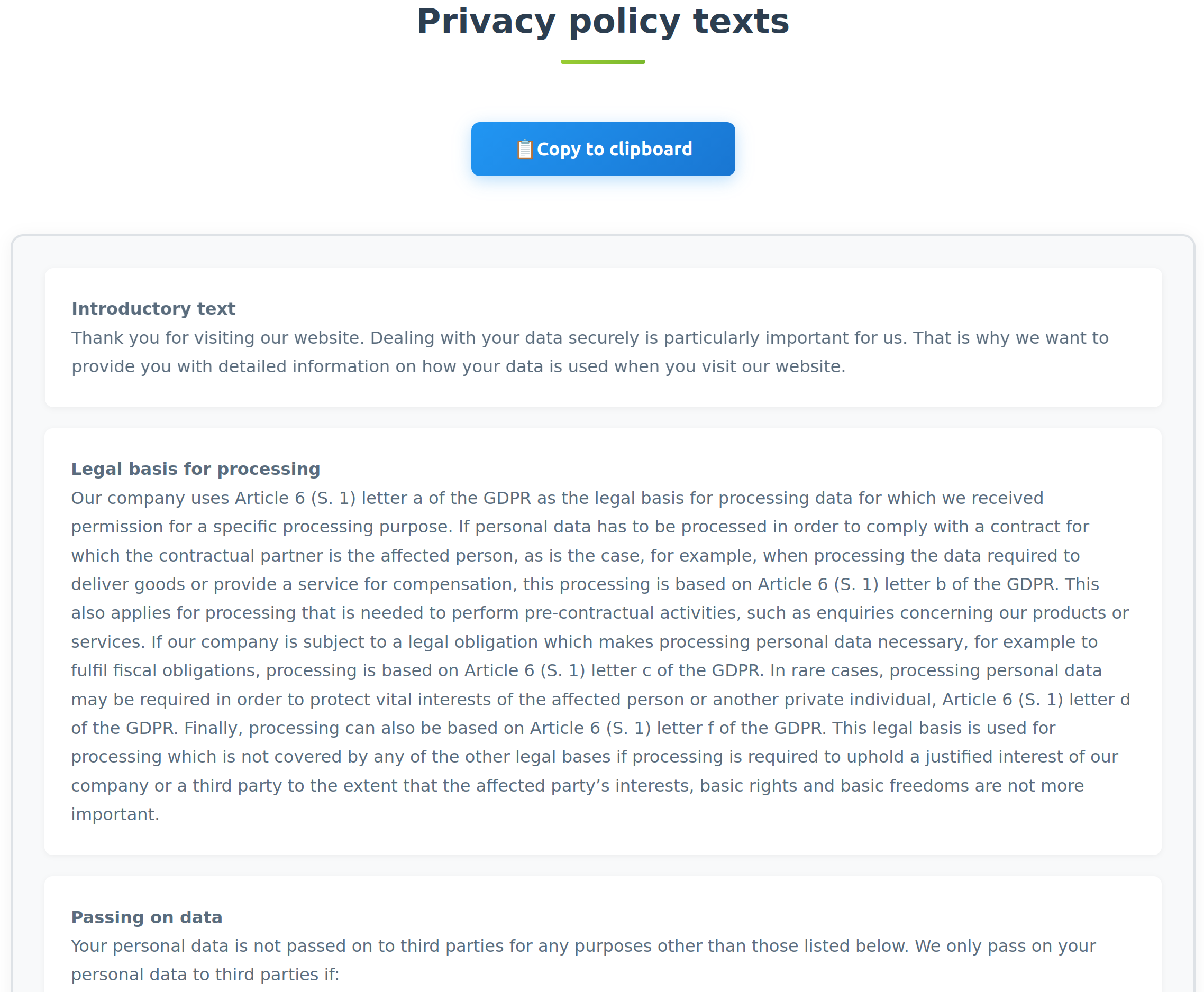Highlight the phrase GDPR in the legal text
This screenshot has width=1204, height=992.
[x=508, y=498]
